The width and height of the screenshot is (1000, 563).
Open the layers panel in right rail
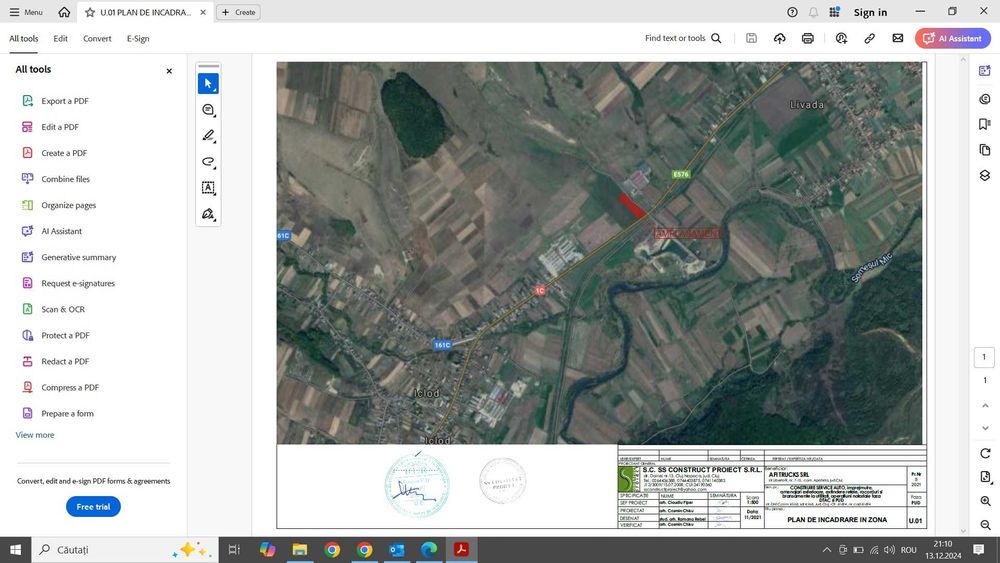[x=985, y=175]
